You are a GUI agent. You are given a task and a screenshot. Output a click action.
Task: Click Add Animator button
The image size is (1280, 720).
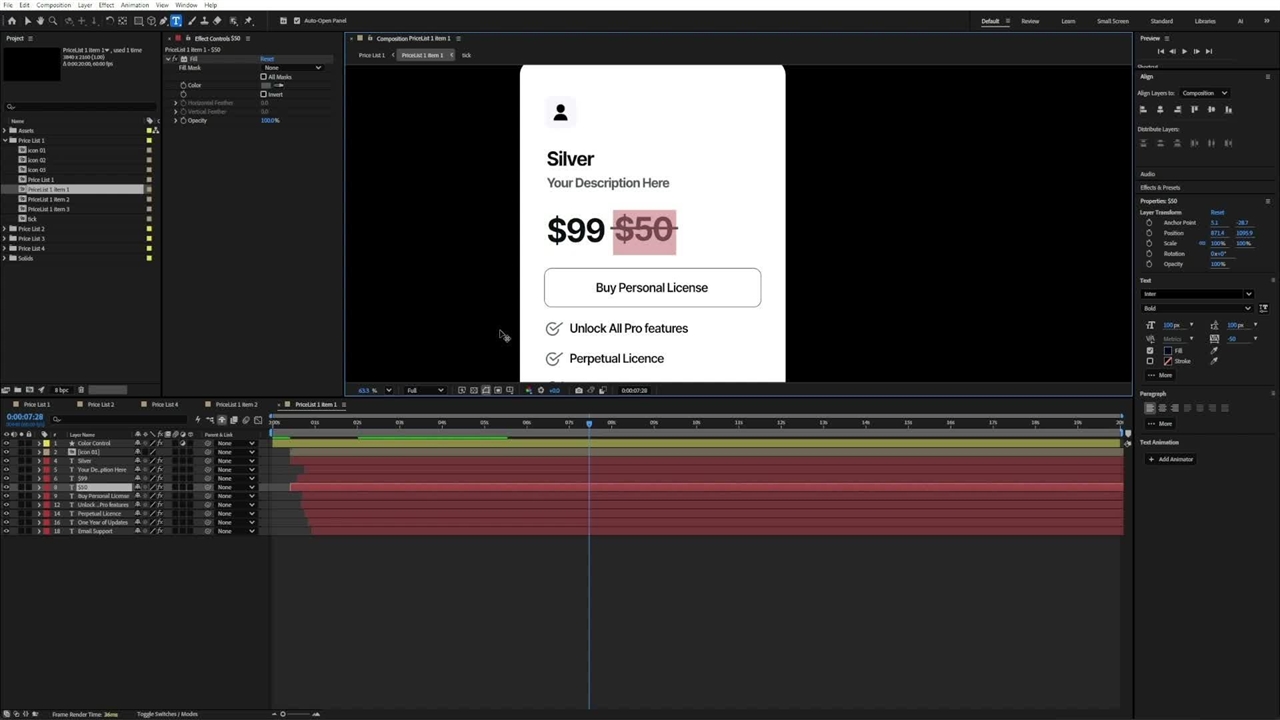[x=1171, y=459]
